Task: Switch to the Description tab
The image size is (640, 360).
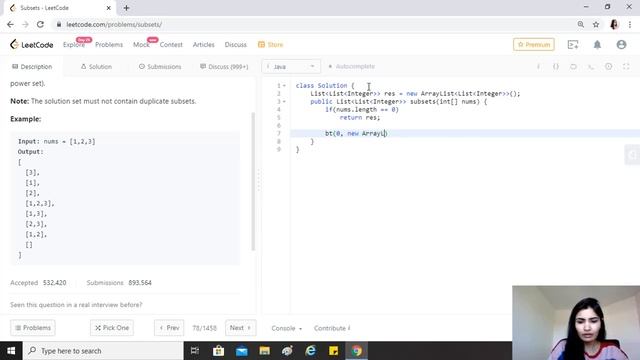Action: pos(32,67)
